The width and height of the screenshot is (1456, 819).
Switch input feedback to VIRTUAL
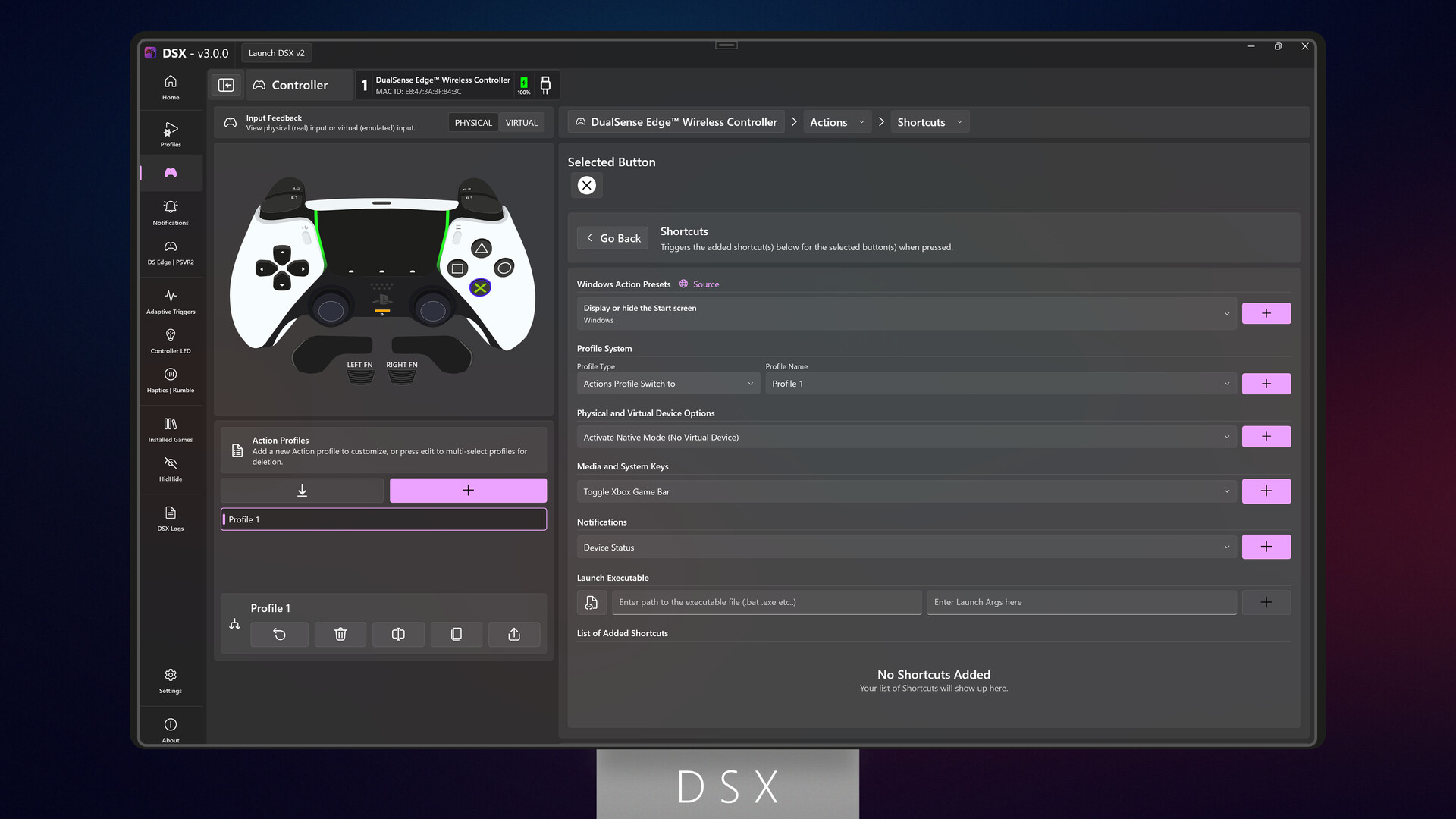[x=521, y=122]
